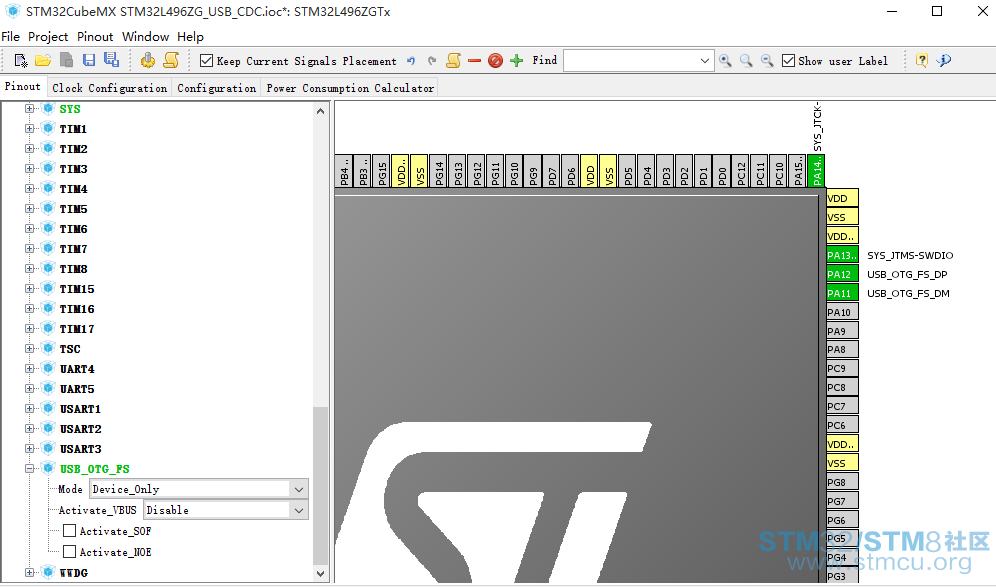Click the third magnifier zoom icon
This screenshot has width=996, height=587.
pos(767,61)
